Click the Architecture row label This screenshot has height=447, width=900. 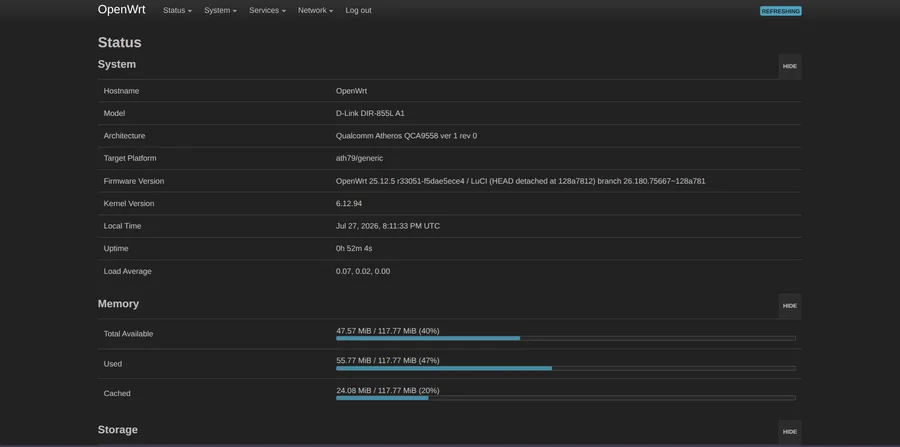tap(124, 136)
